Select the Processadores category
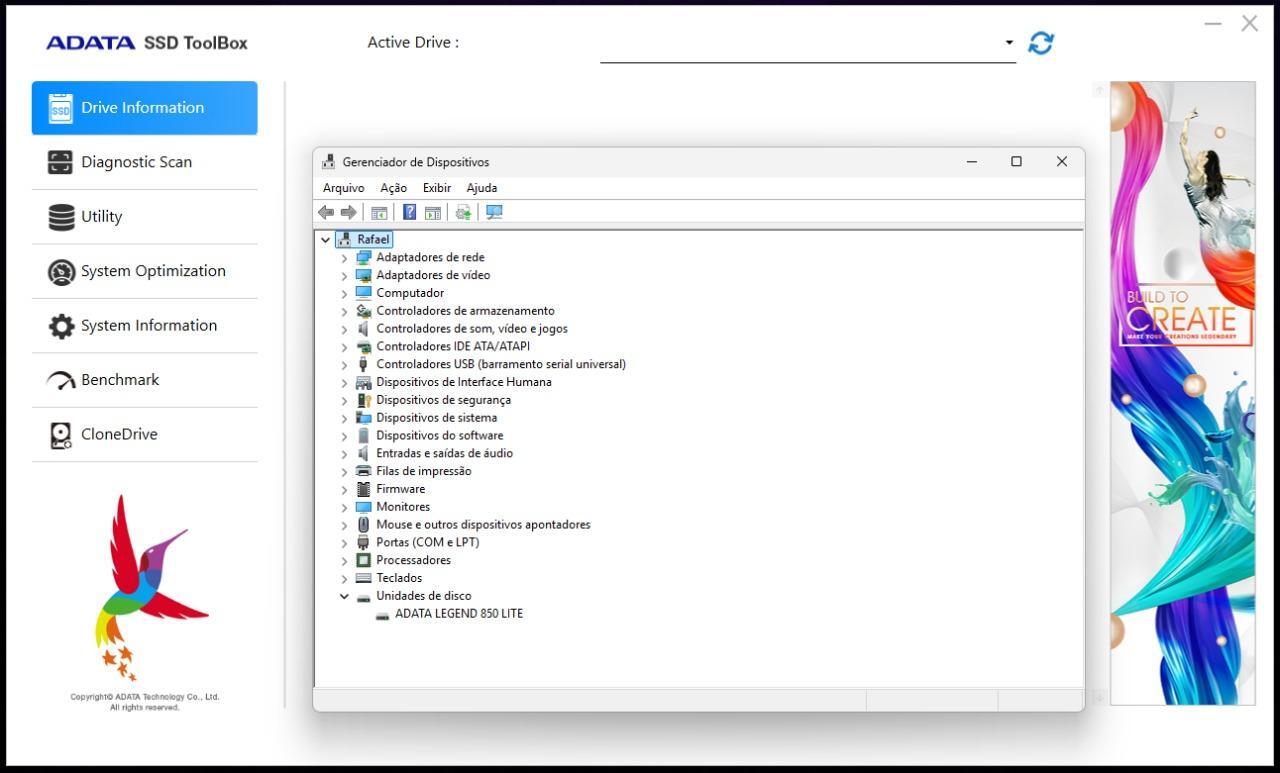Image resolution: width=1280 pixels, height=773 pixels. coord(413,560)
